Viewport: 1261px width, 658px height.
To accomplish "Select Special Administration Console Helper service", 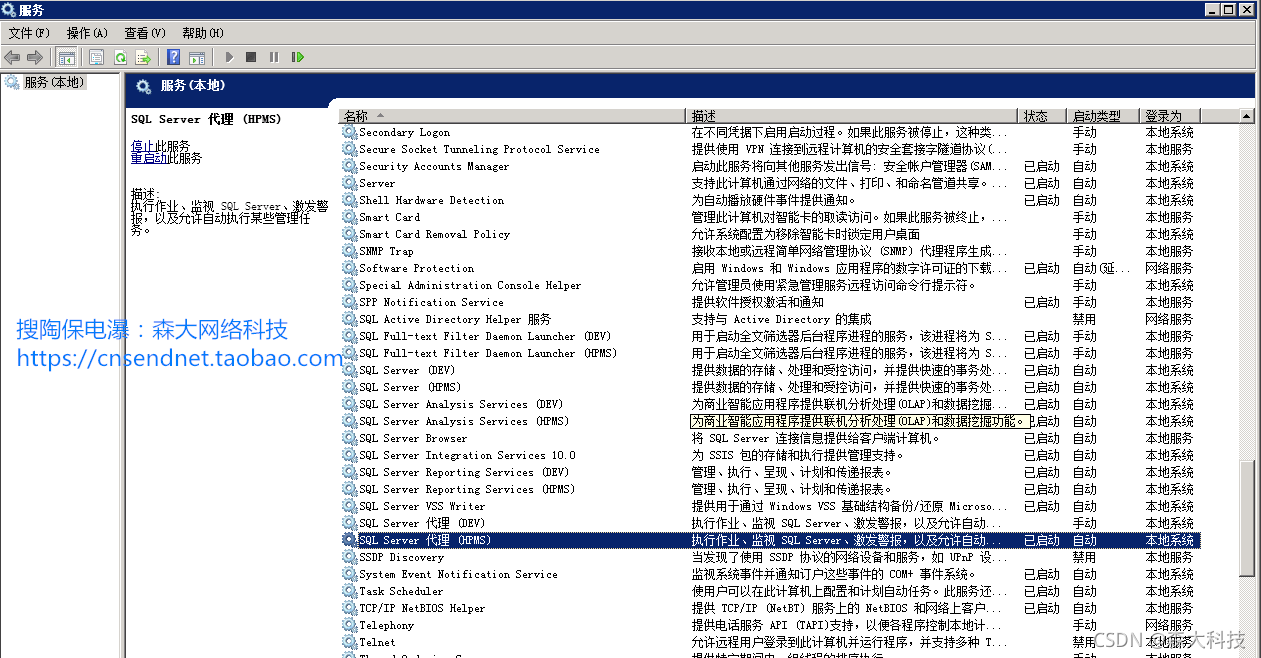I will tap(470, 285).
